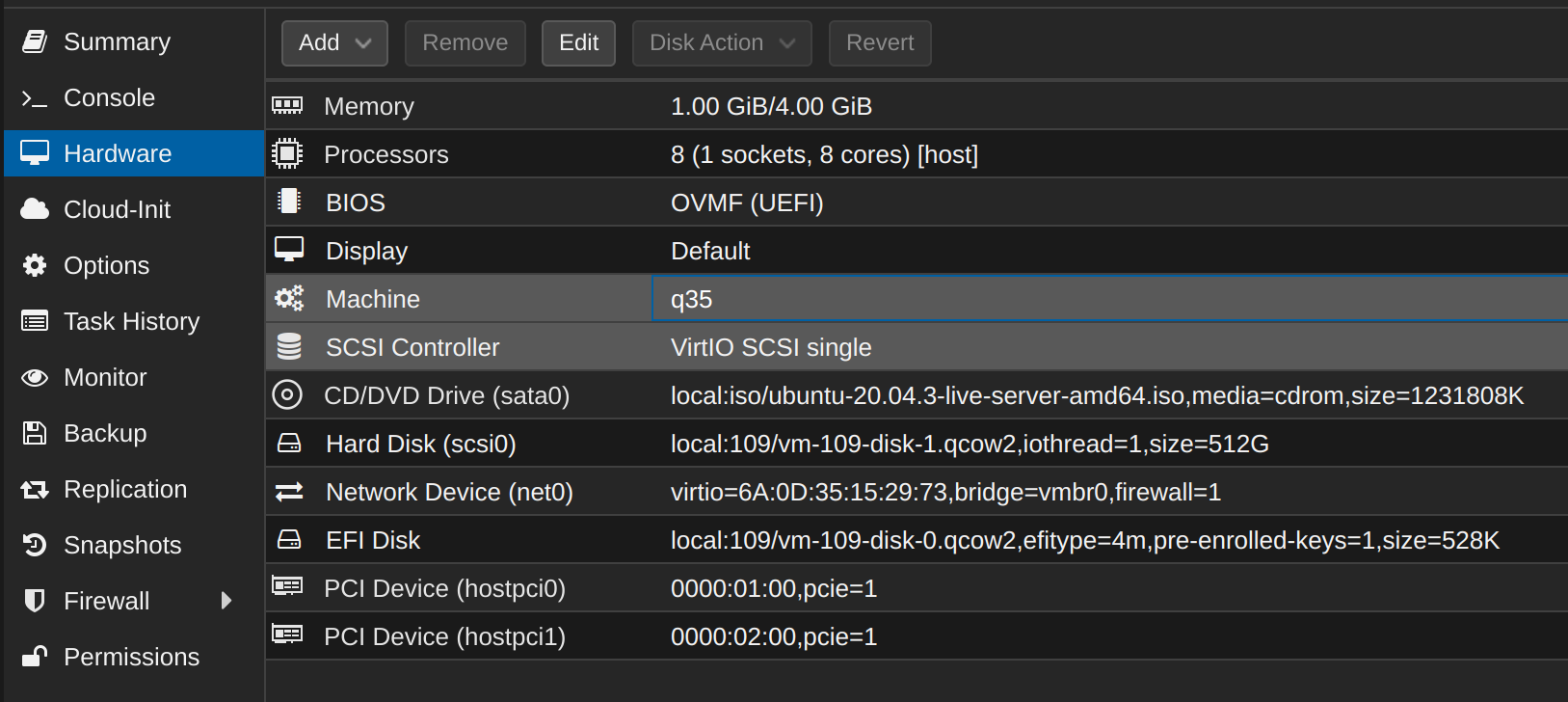This screenshot has height=702, width=1568.
Task: Click the Revert button
Action: (x=879, y=43)
